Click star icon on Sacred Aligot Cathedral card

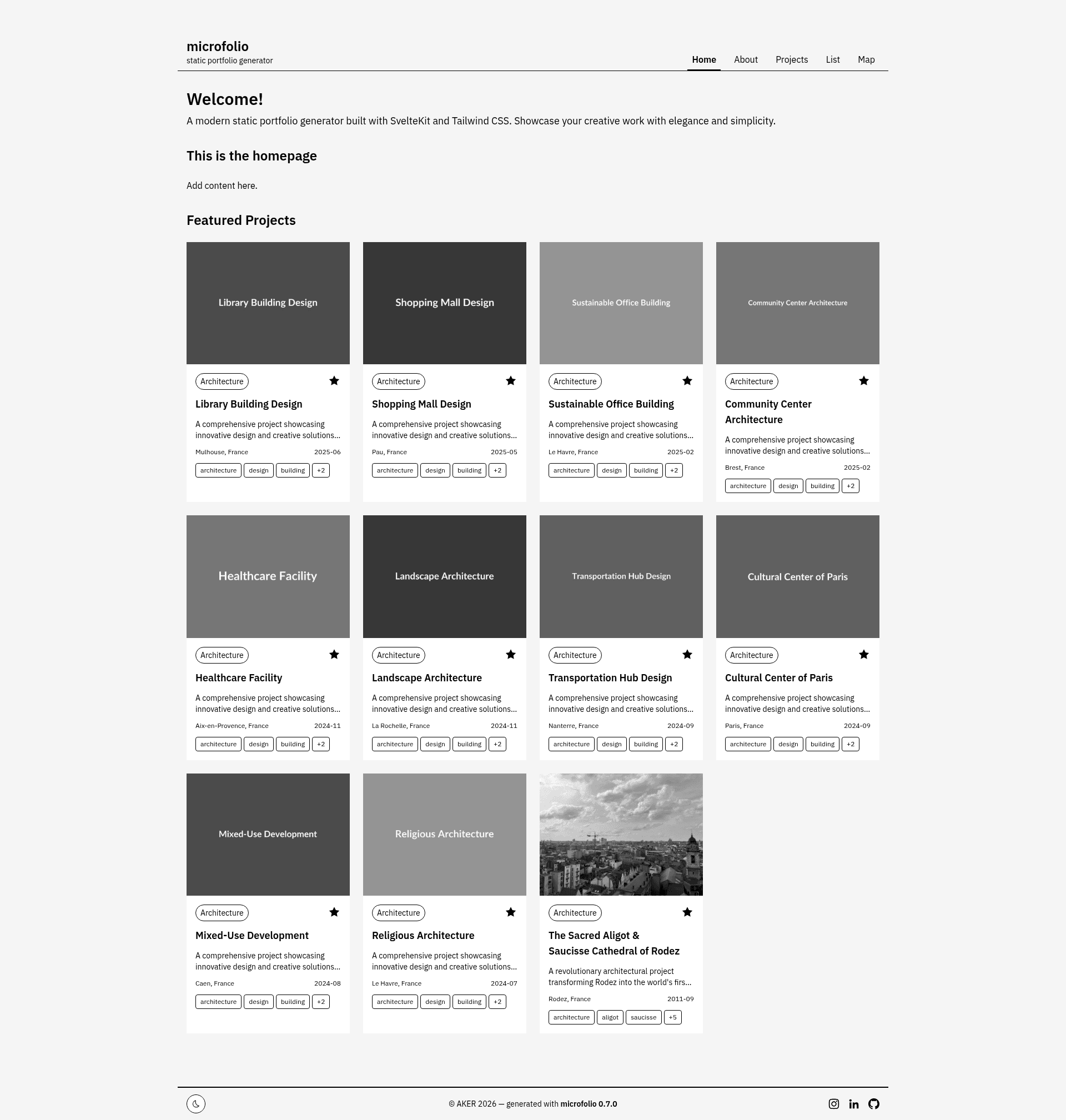(x=687, y=912)
